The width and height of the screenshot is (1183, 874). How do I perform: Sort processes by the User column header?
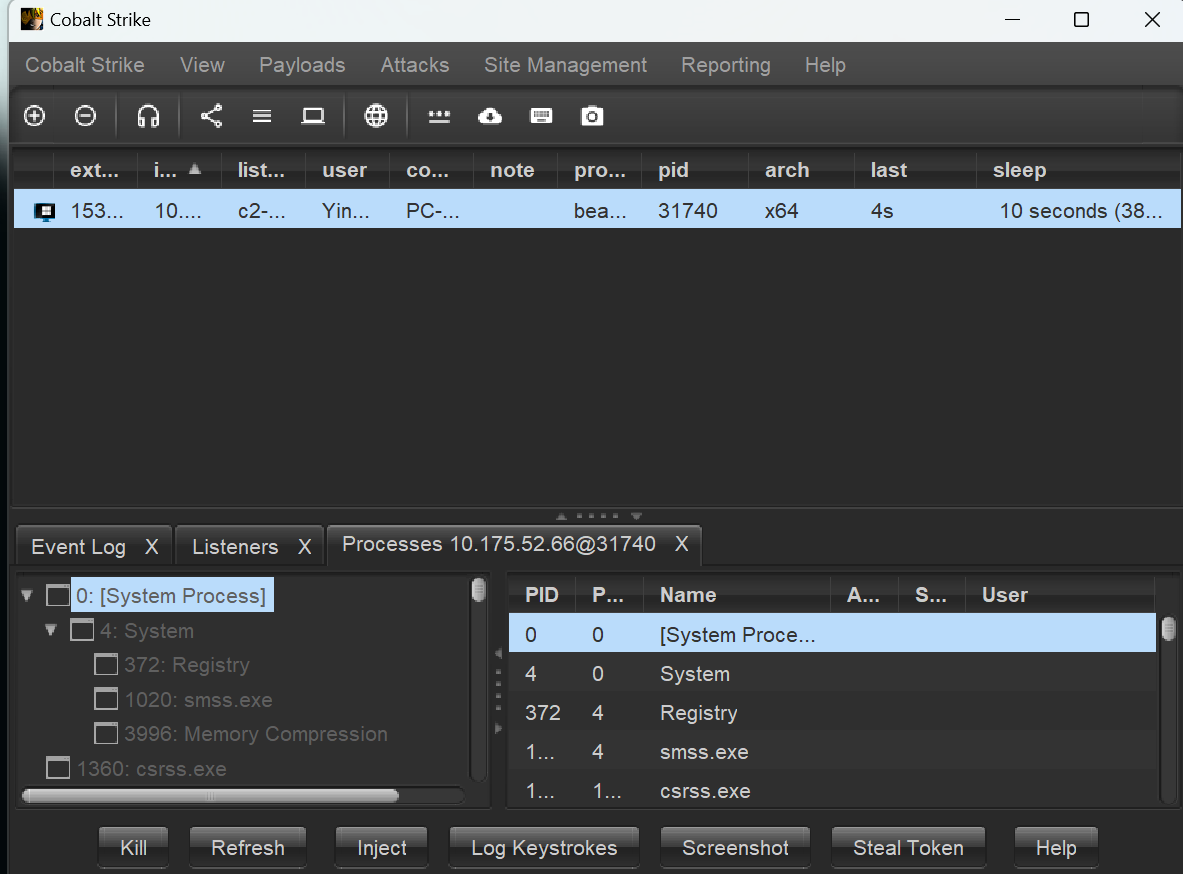pos(1060,595)
